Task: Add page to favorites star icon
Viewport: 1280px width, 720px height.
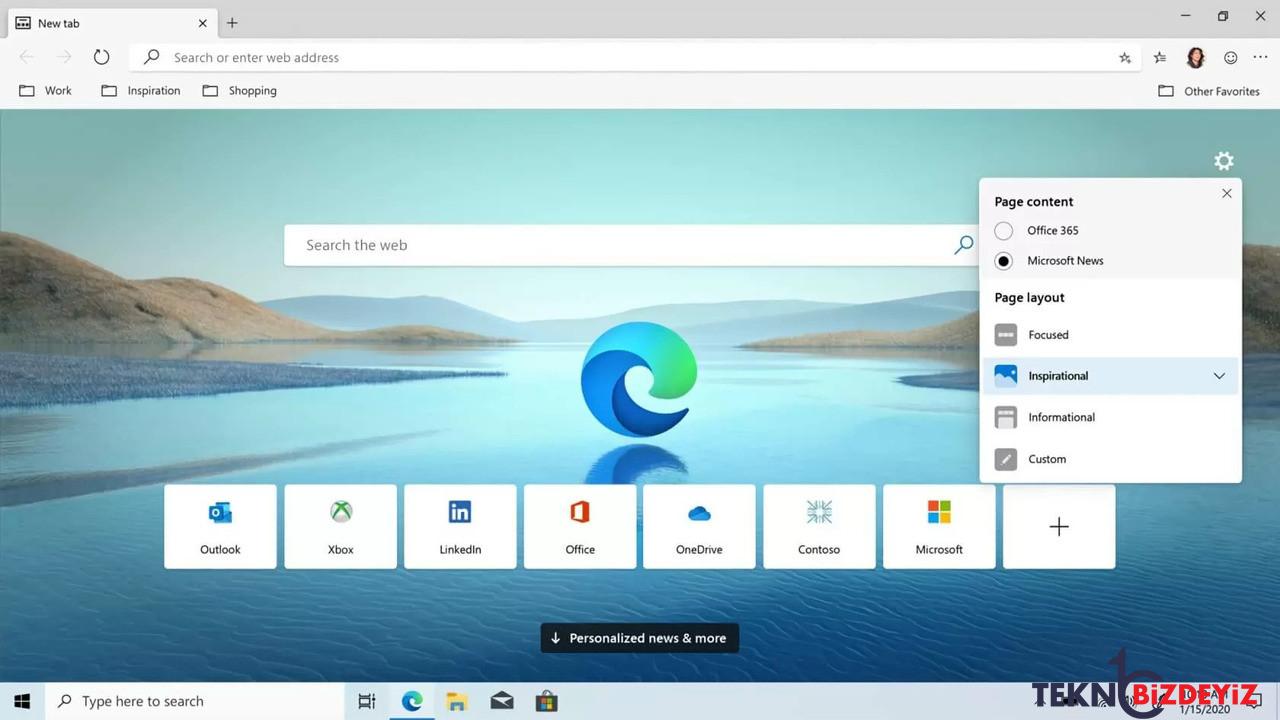Action: pyautogui.click(x=1124, y=58)
